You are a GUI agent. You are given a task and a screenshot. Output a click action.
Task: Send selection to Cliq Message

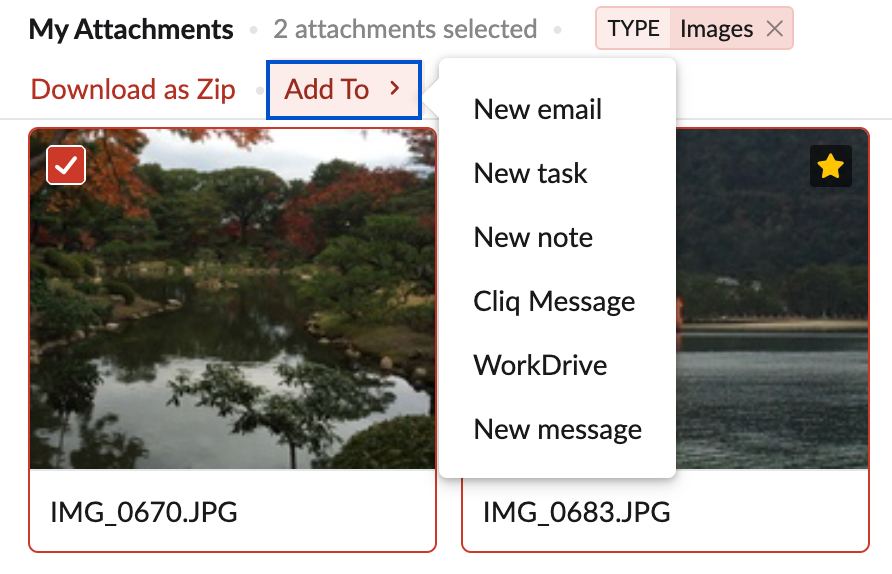[554, 301]
